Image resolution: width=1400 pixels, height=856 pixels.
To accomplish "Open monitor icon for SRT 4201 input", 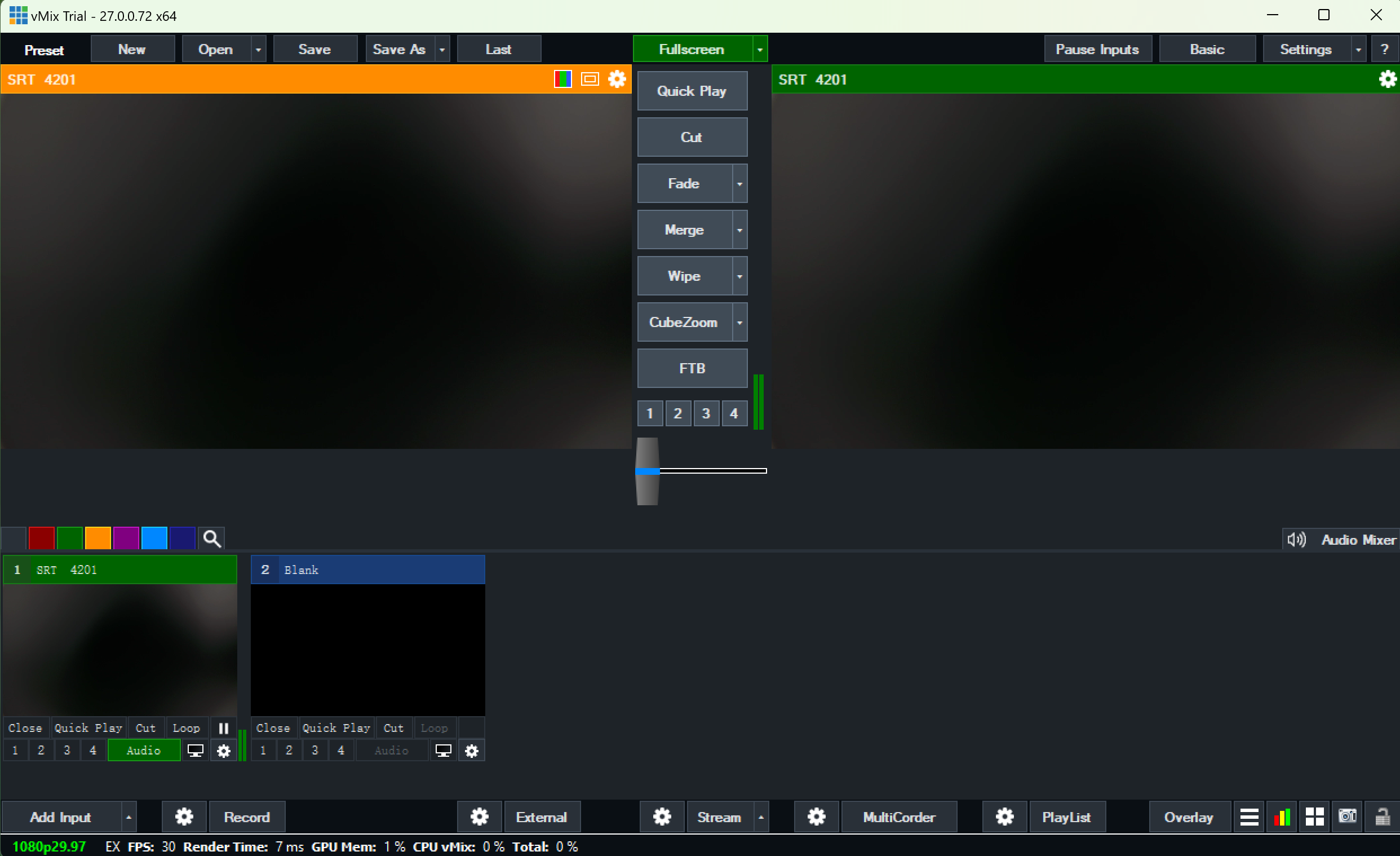I will coord(195,751).
